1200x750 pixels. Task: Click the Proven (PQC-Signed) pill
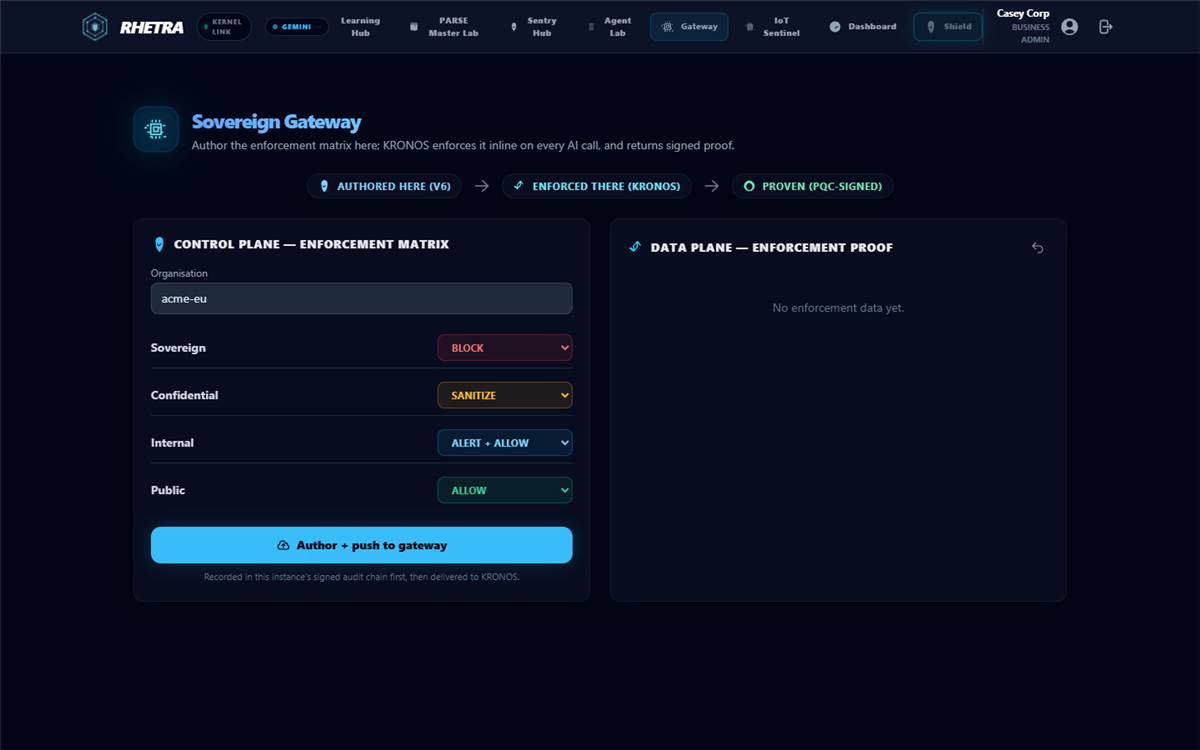tap(812, 186)
